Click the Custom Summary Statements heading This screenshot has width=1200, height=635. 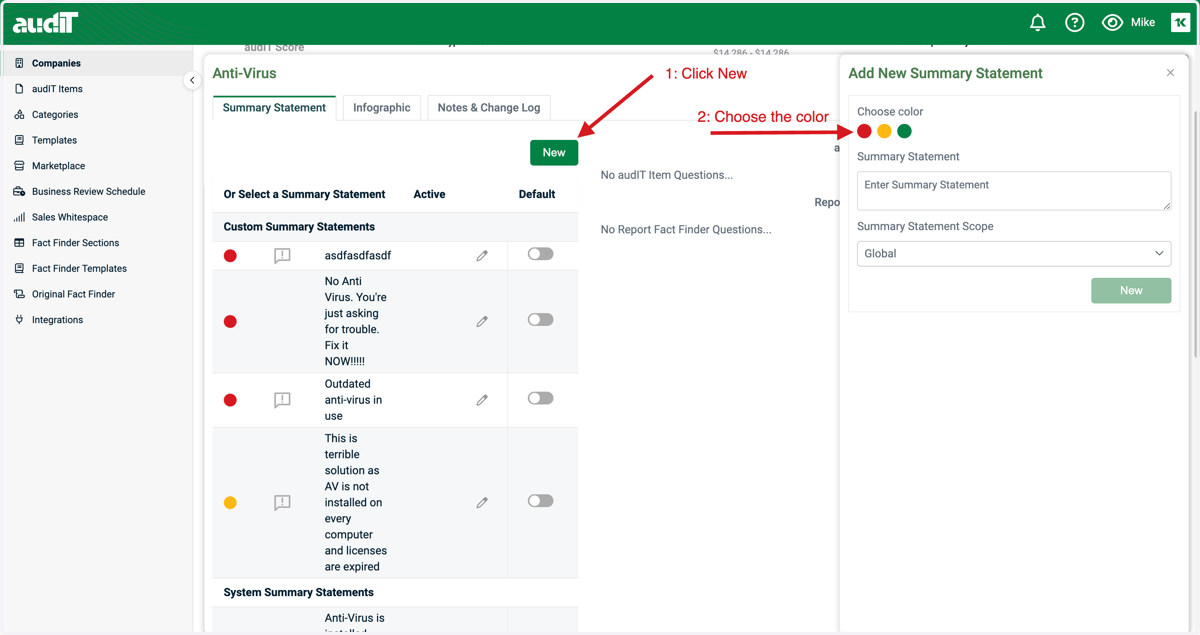[299, 227]
